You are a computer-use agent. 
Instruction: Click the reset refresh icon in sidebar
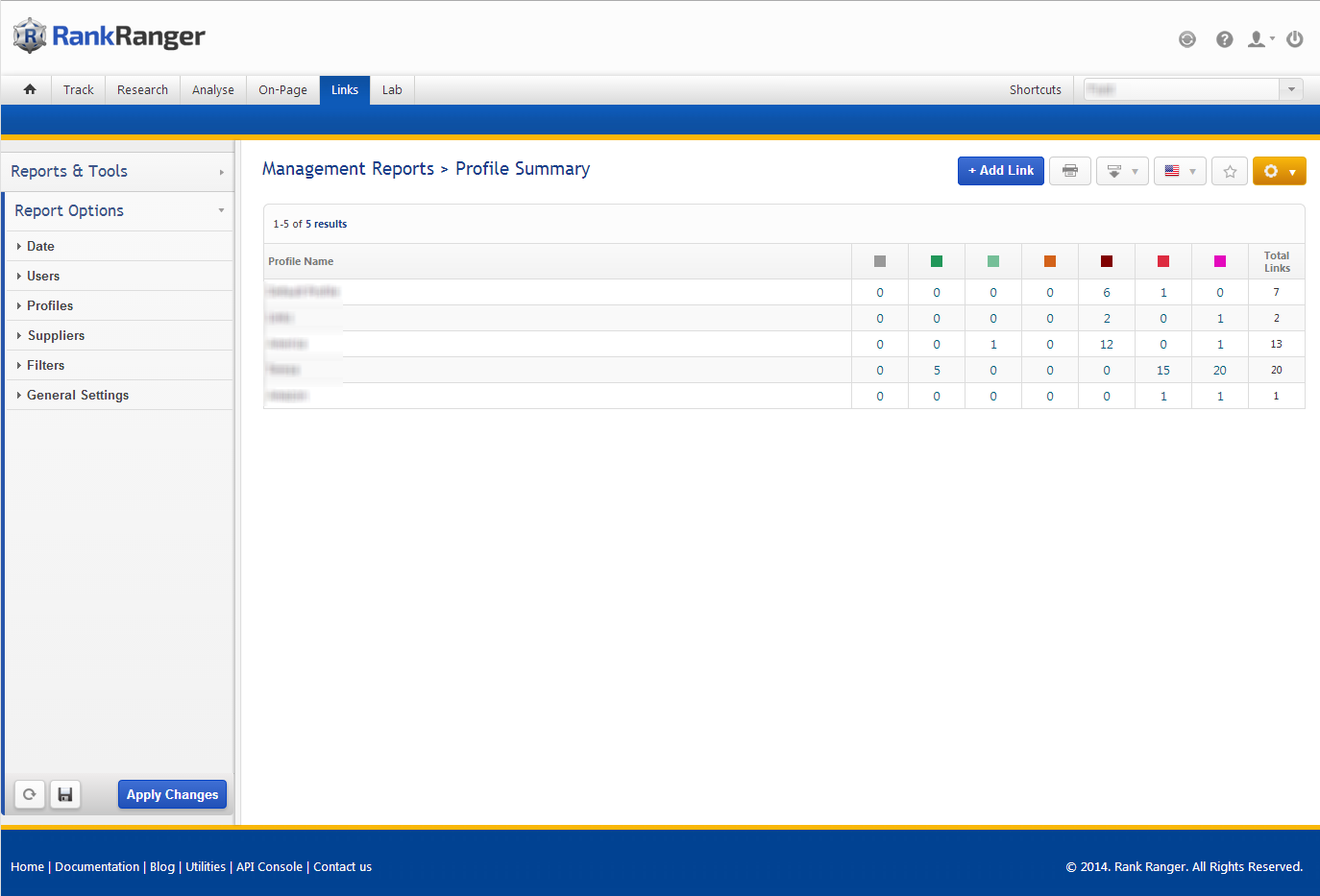(30, 794)
